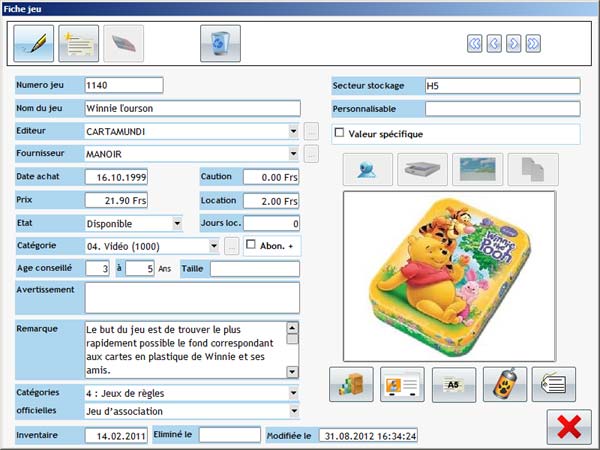Expand the Jeu d'association dropdown

(293, 411)
